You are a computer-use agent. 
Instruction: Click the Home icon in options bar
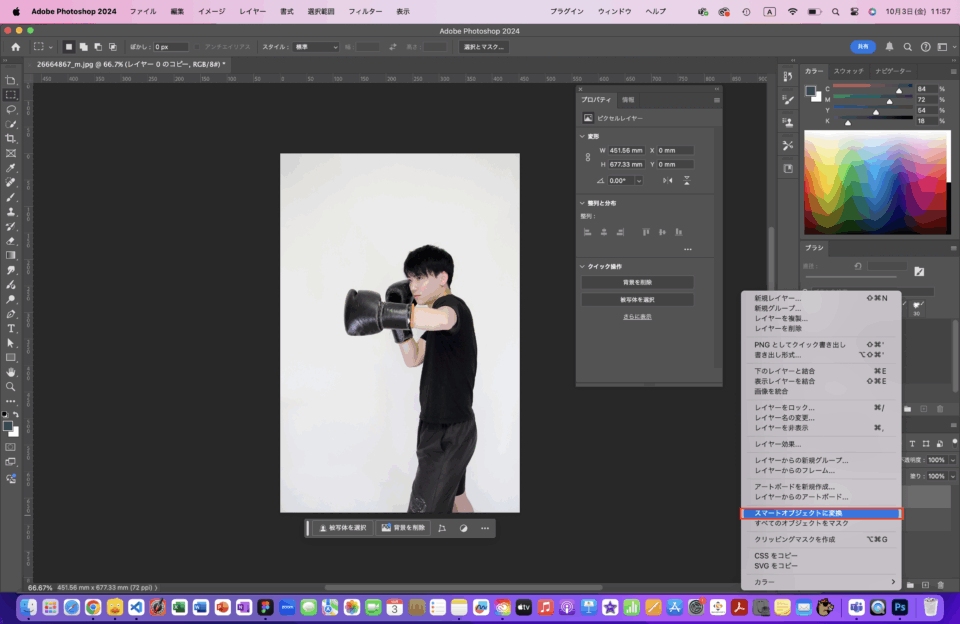pos(15,47)
